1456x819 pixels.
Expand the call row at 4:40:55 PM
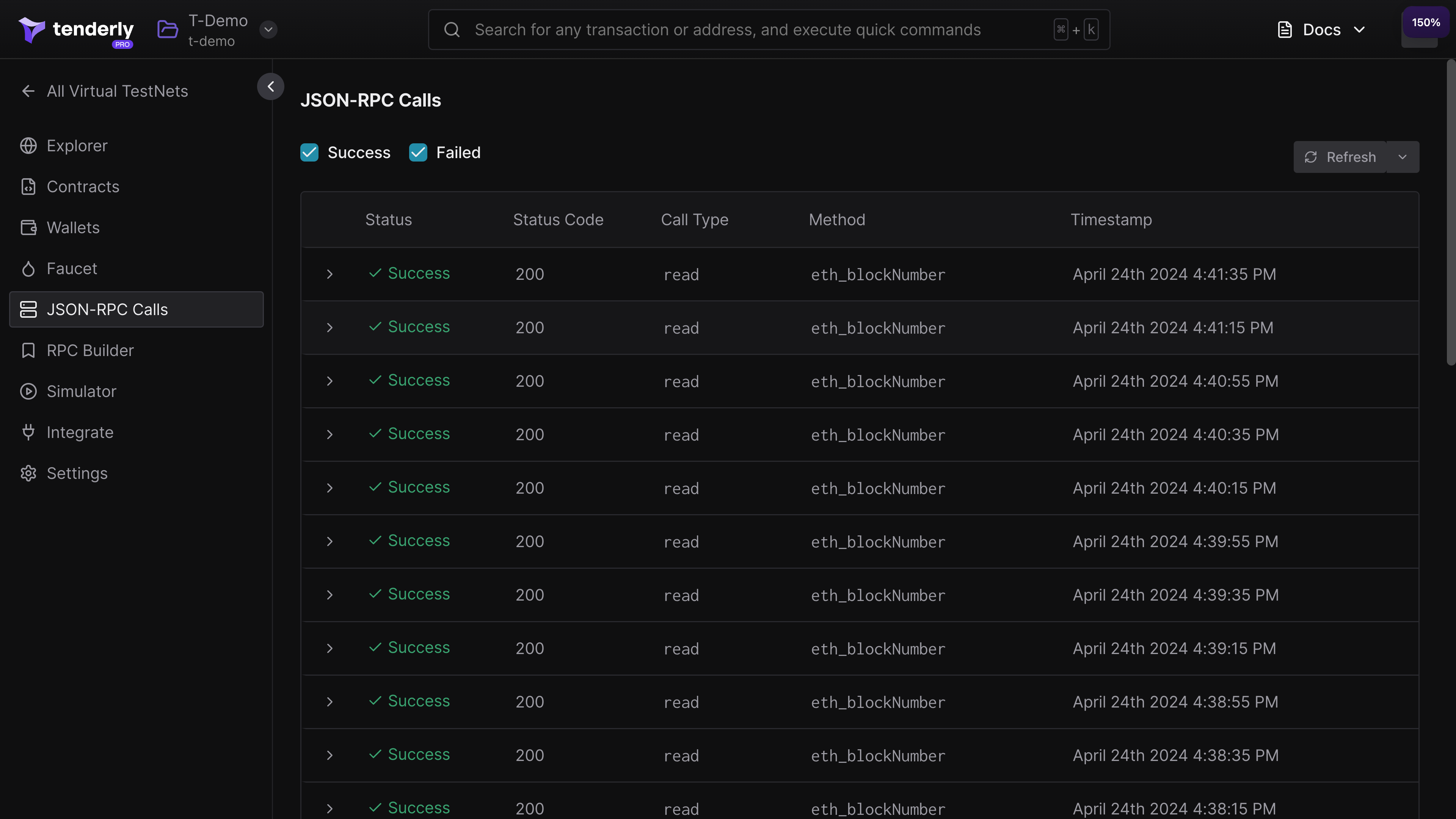pos(329,381)
